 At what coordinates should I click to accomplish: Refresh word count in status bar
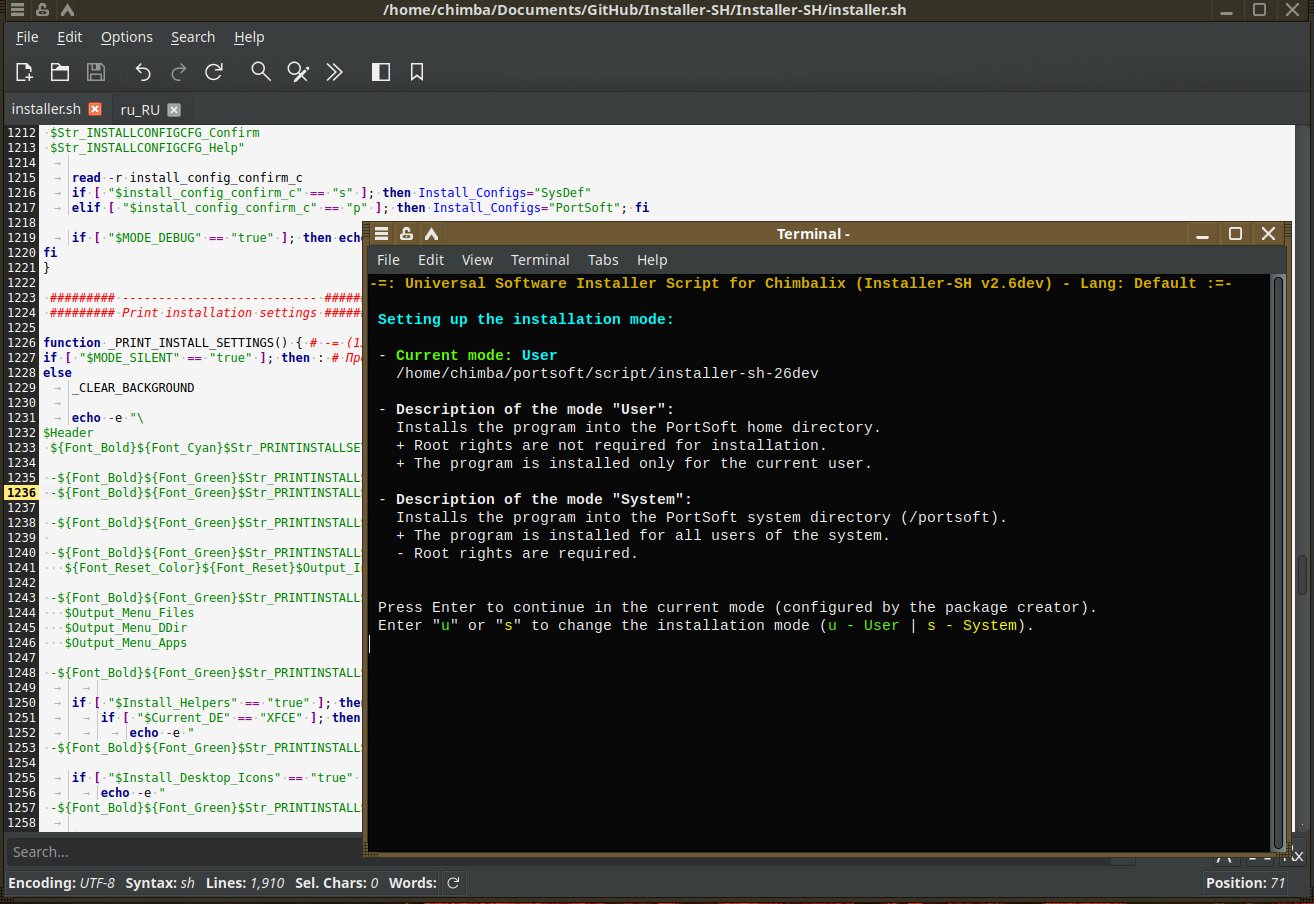[453, 883]
